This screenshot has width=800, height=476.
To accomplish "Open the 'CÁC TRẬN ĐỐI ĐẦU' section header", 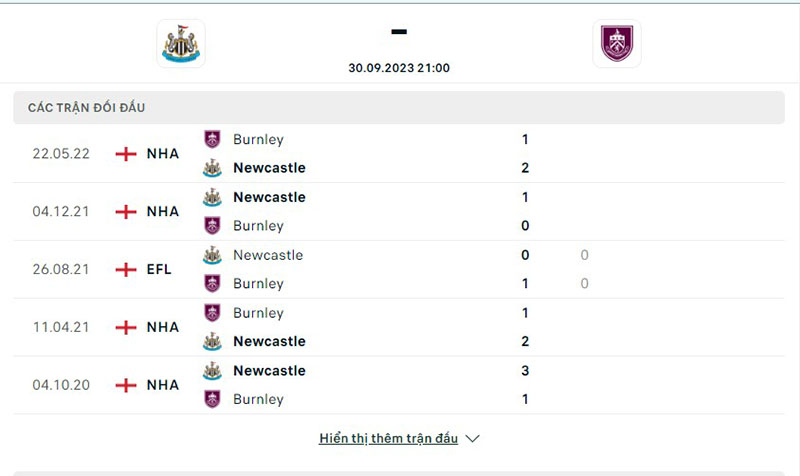I will pos(87,108).
